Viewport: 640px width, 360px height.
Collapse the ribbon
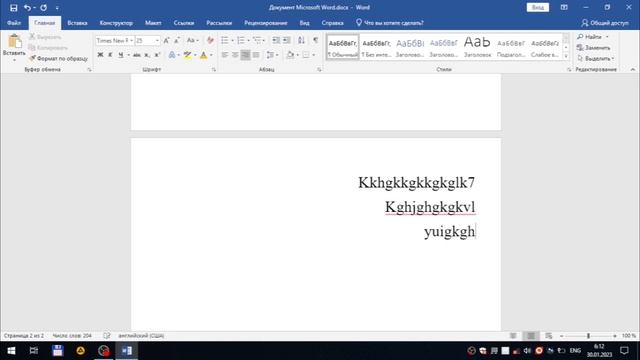click(x=633, y=70)
